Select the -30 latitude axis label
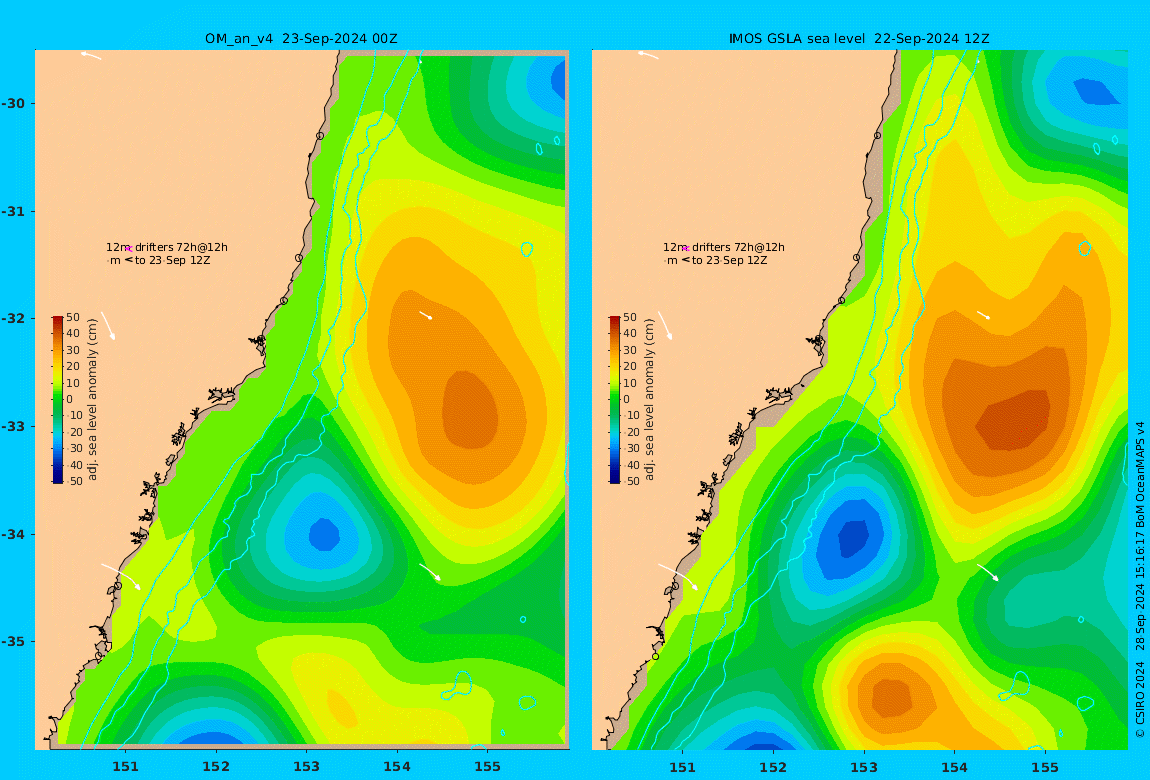Image resolution: width=1150 pixels, height=780 pixels. tap(12, 103)
